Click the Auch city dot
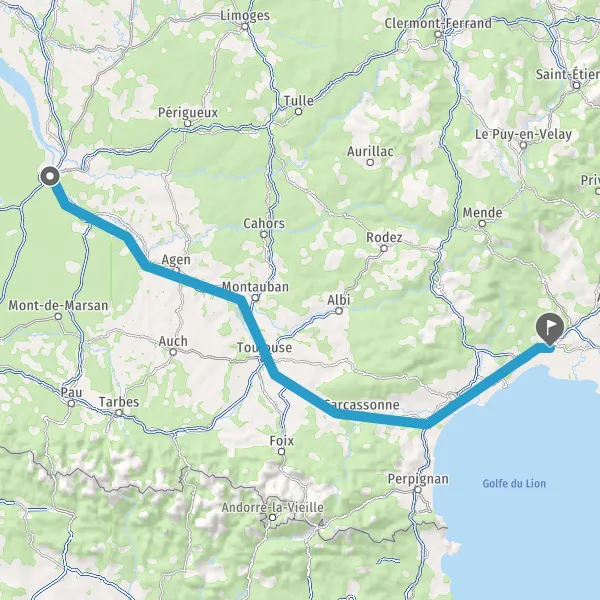 [173, 352]
